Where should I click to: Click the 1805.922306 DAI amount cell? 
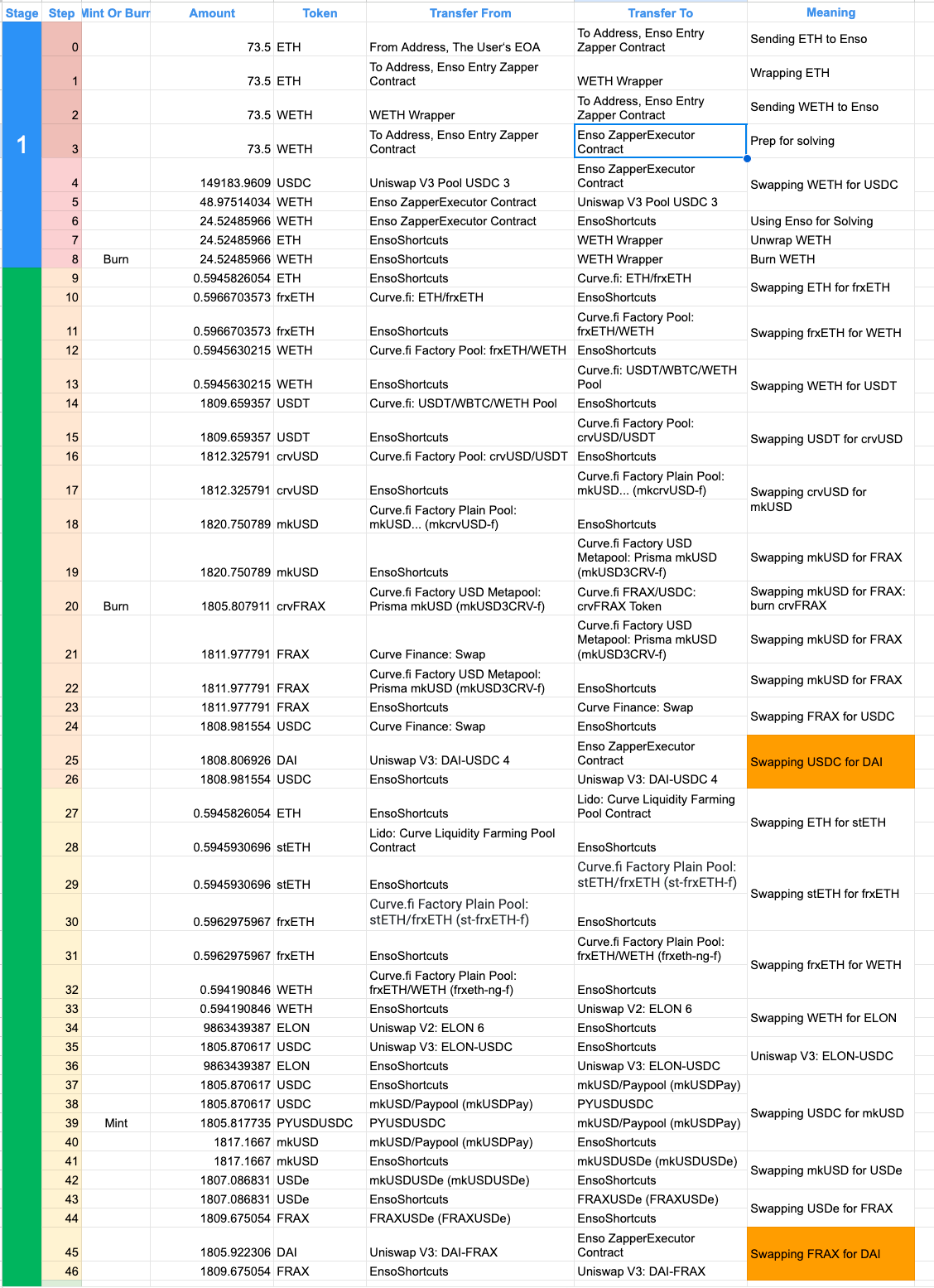212,1245
